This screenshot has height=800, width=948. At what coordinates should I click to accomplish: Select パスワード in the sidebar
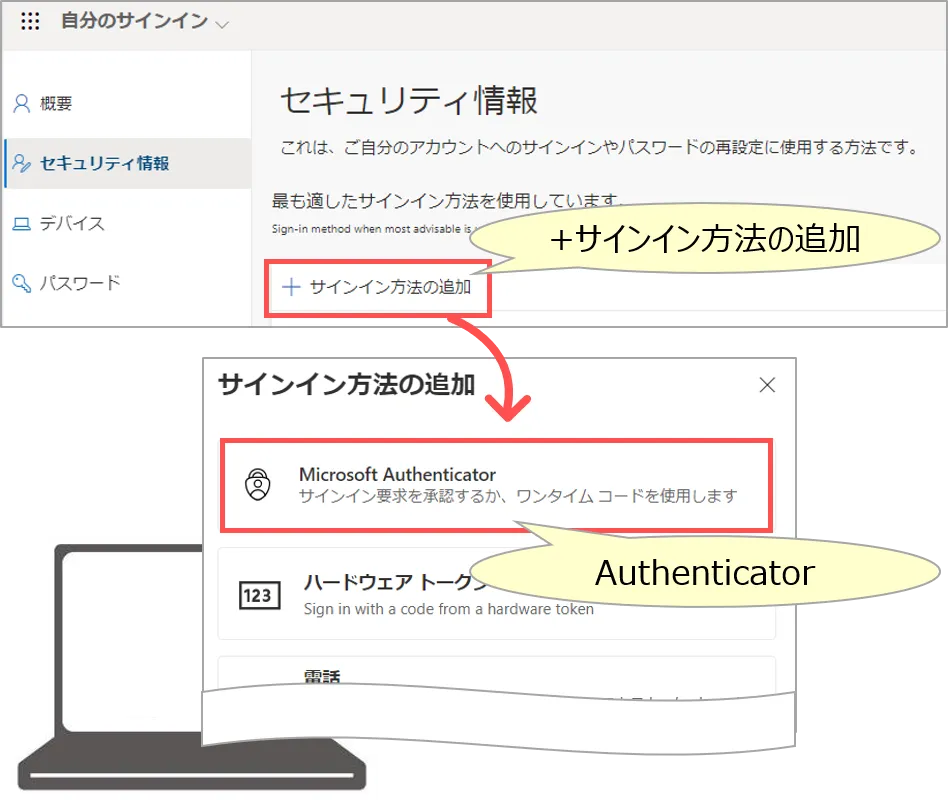(x=80, y=284)
